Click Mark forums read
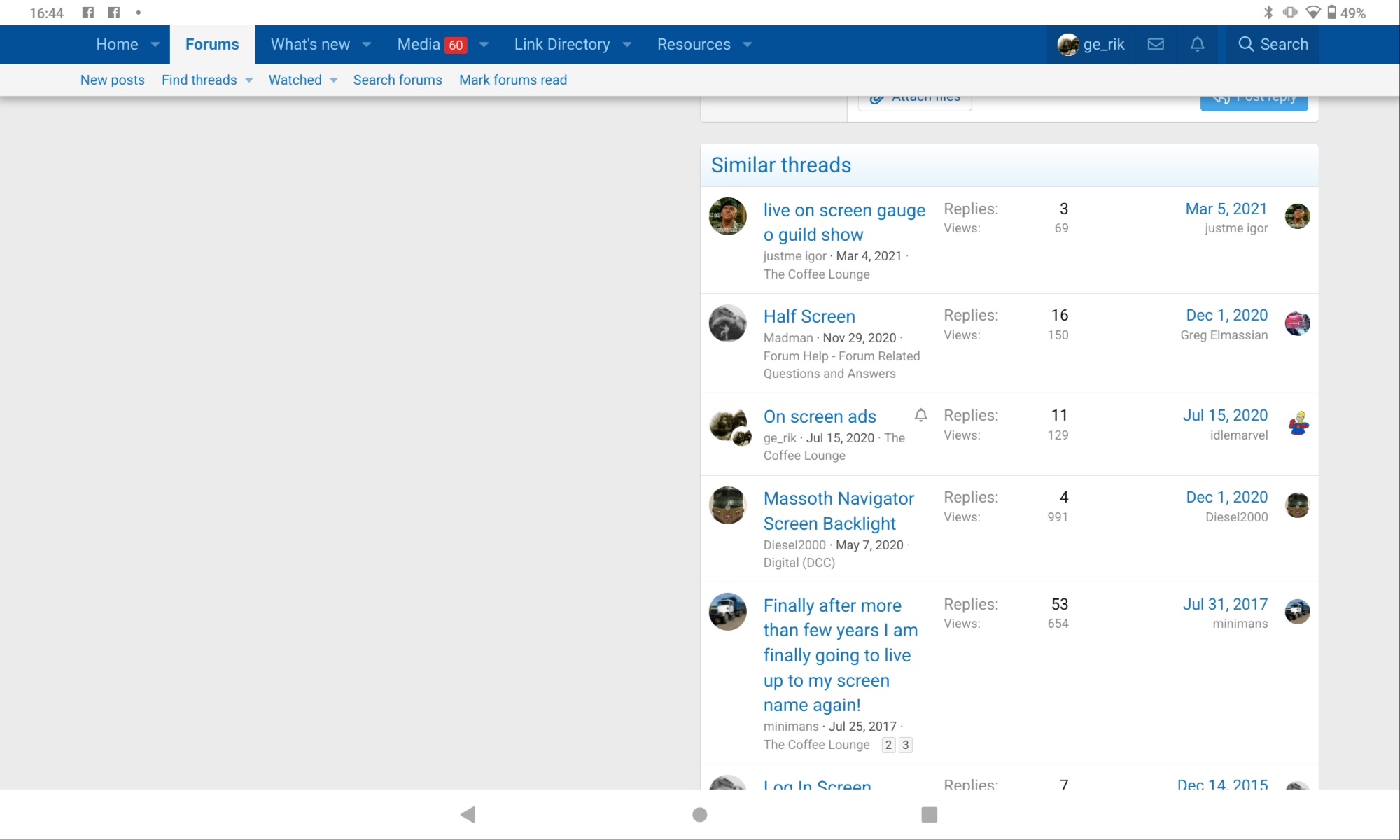1400x840 pixels. pos(513,80)
